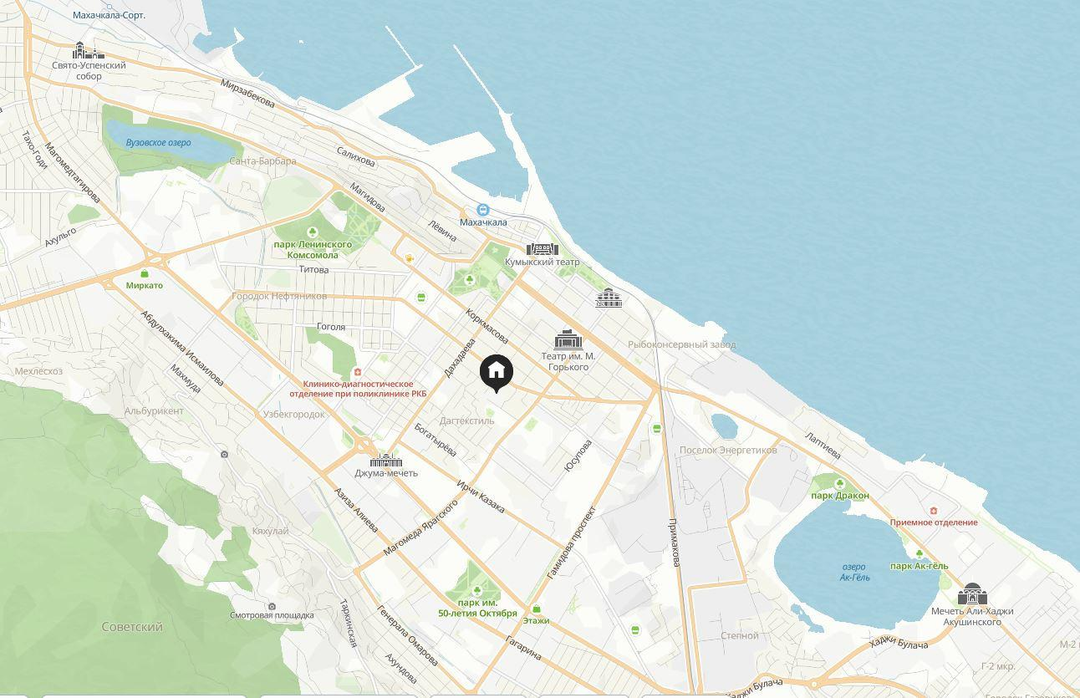This screenshot has width=1080, height=698.
Task: Click the Миркато shopping icon
Action: click(145, 274)
